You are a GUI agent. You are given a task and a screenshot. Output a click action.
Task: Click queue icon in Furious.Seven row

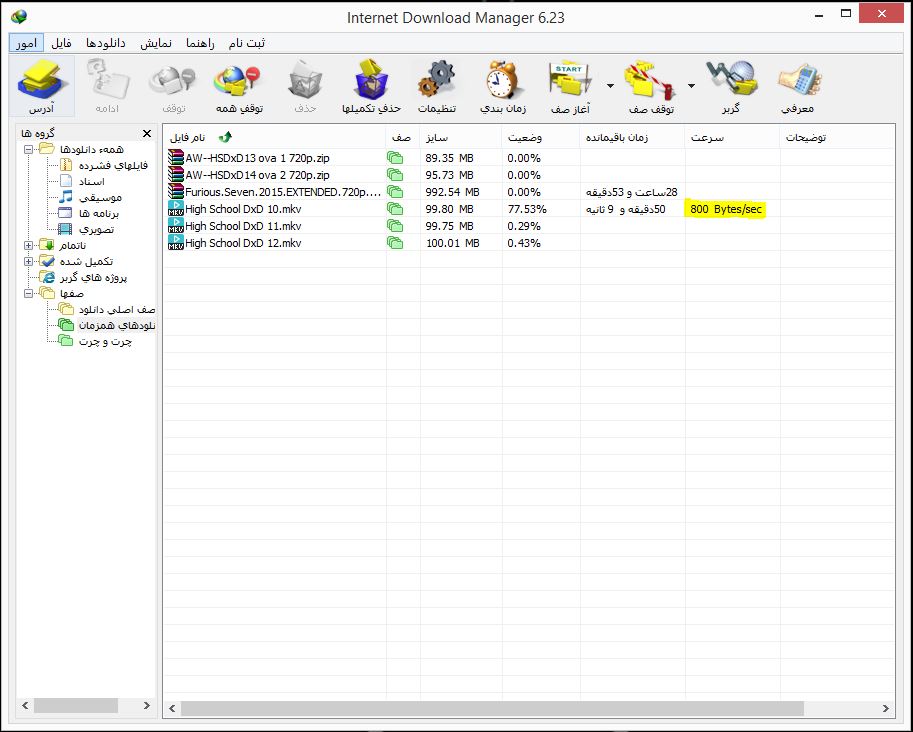(x=395, y=192)
